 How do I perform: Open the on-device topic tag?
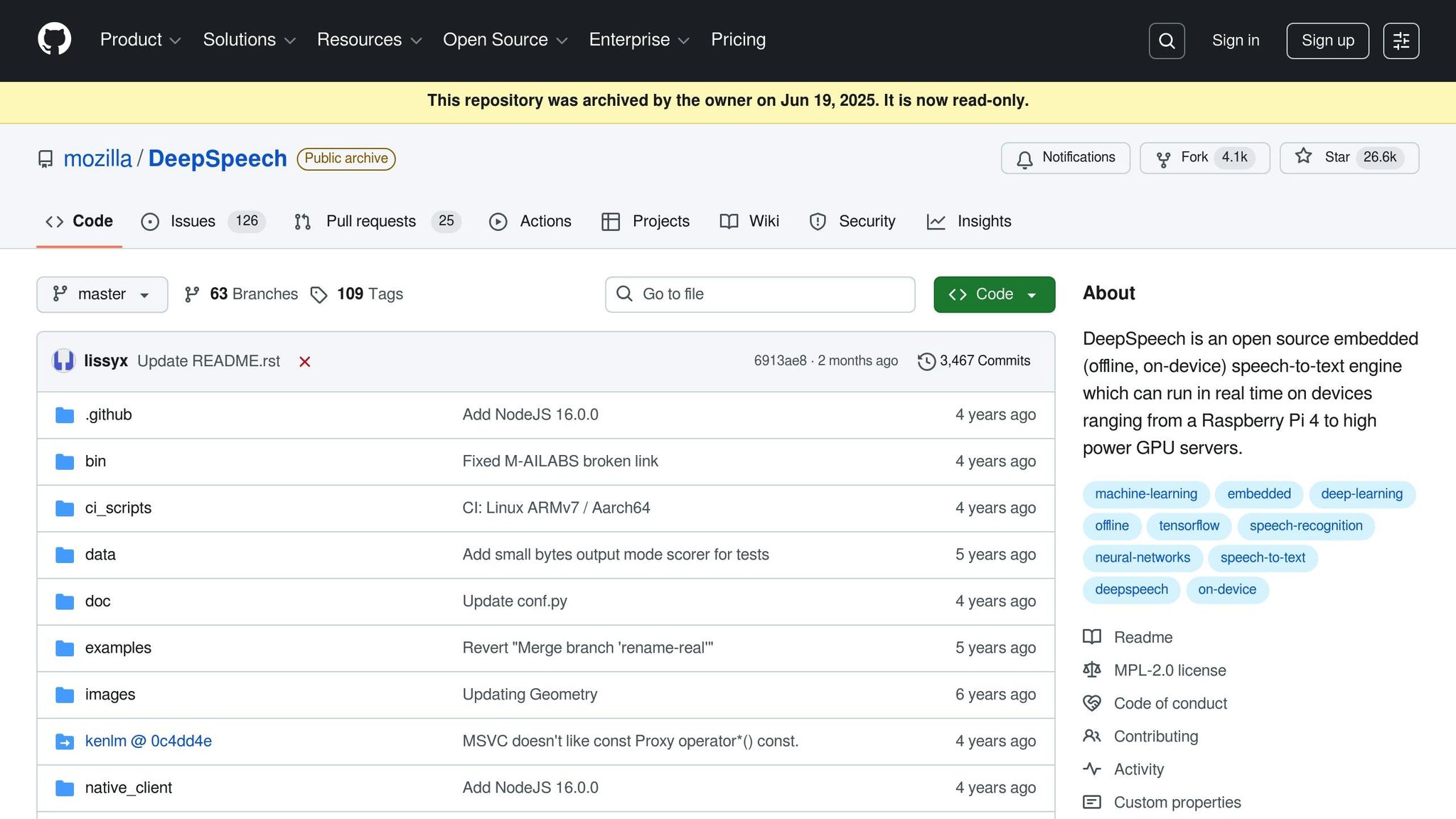pyautogui.click(x=1227, y=589)
